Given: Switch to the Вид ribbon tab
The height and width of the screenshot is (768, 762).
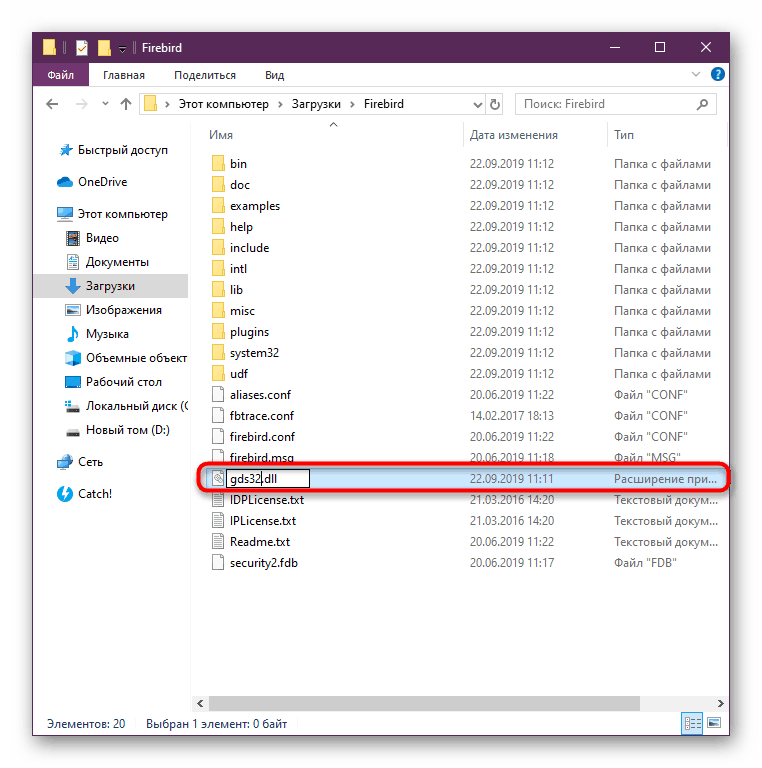Looking at the screenshot, I should click(x=275, y=75).
